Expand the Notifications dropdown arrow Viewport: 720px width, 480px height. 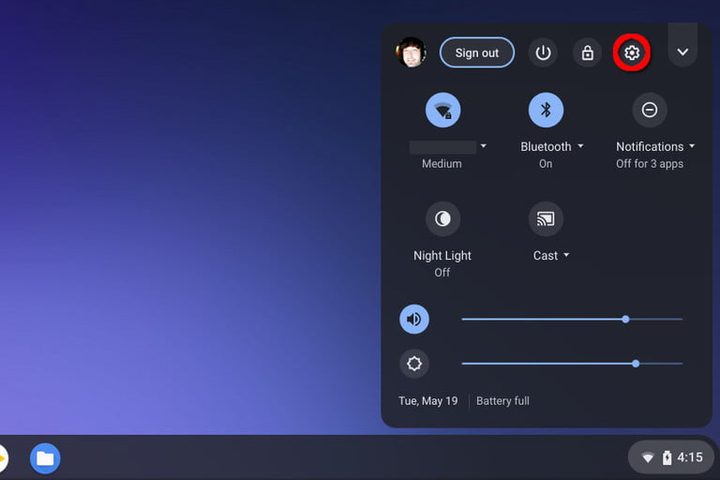coord(692,146)
